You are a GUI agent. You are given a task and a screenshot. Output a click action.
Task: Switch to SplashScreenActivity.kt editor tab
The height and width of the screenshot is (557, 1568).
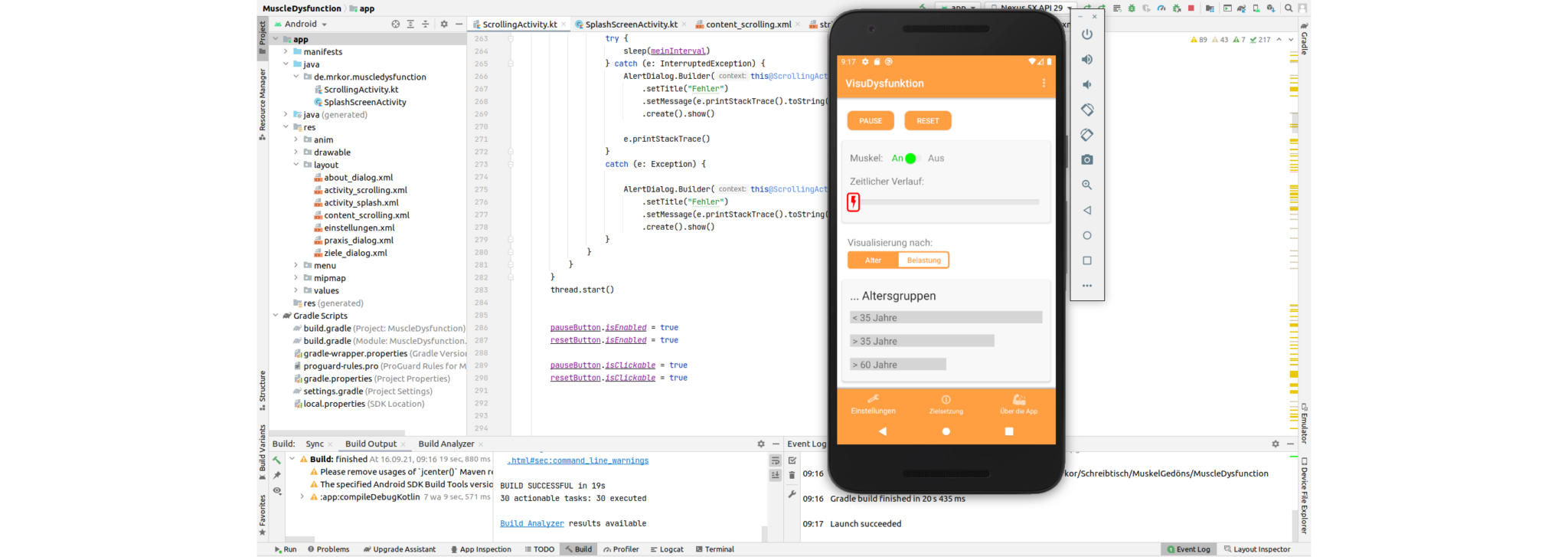631,25
